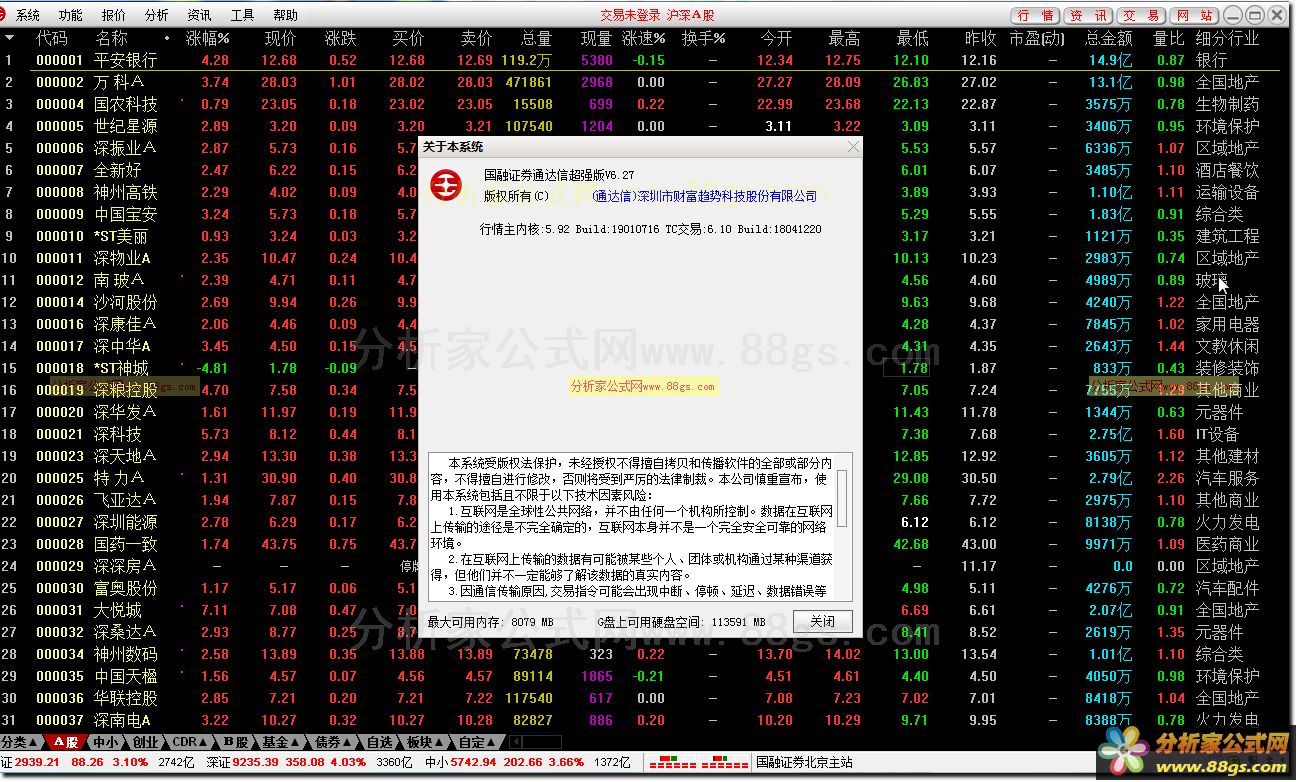1298x782 pixels.
Task: Click the 中小 index value 5742.94 in status bar
Action: [x=474, y=762]
